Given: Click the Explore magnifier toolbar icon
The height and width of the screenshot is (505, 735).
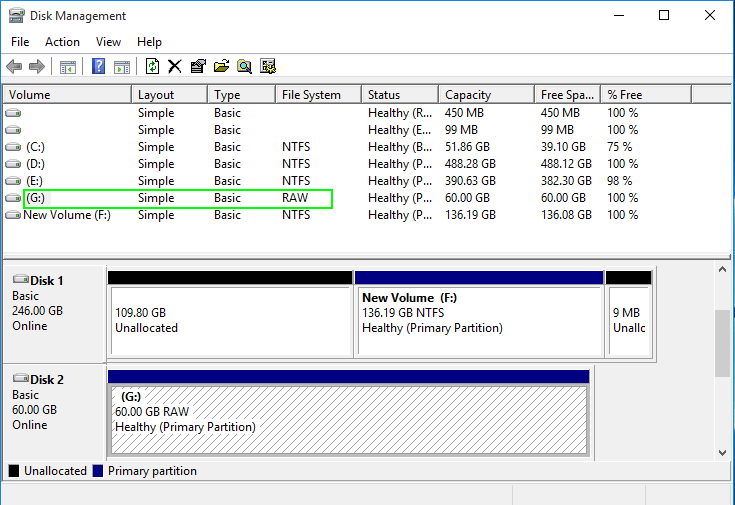Looking at the screenshot, I should pyautogui.click(x=244, y=66).
